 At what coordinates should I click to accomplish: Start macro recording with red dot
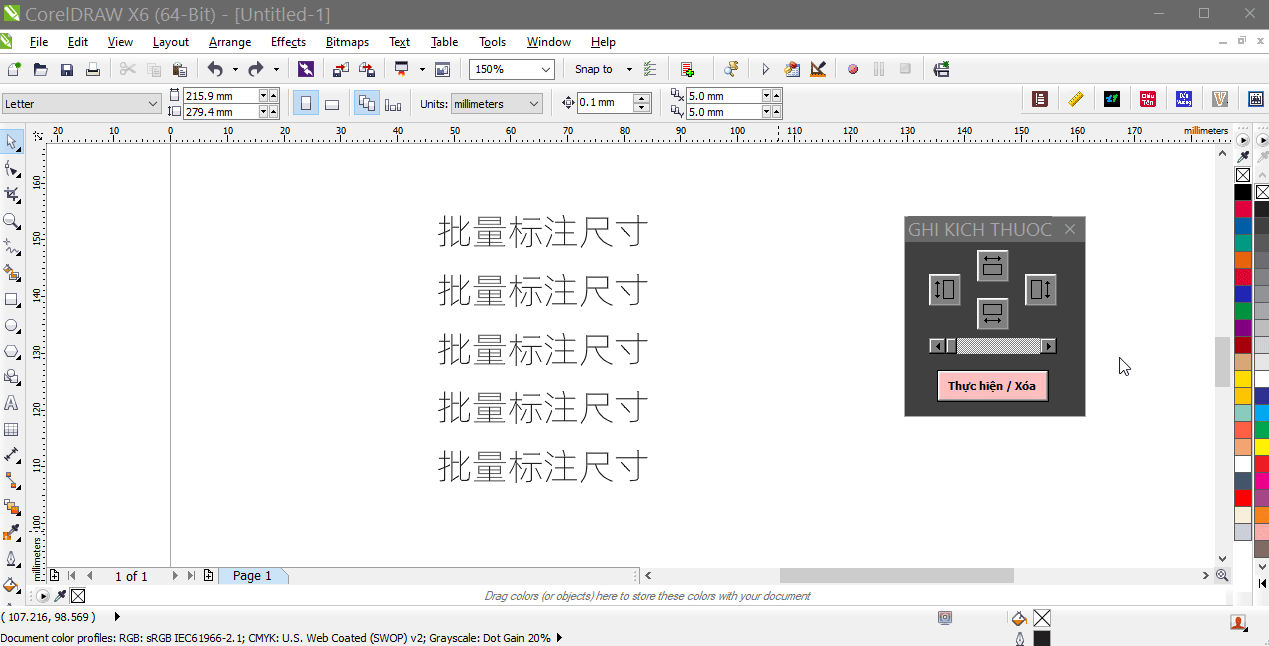tap(853, 69)
